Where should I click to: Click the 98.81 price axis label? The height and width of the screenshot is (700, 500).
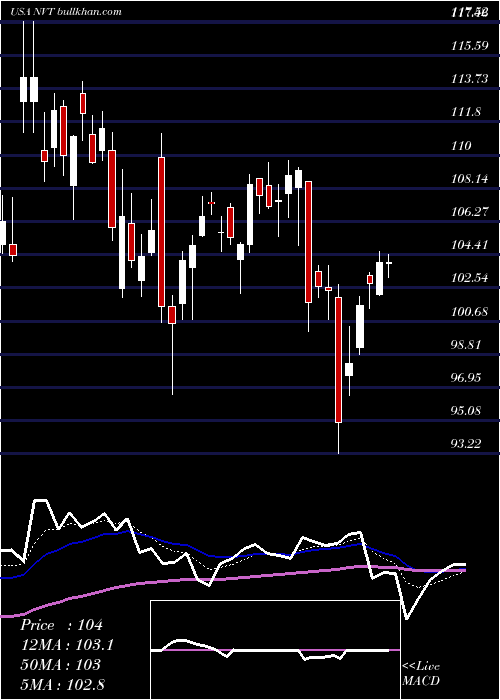[467, 345]
